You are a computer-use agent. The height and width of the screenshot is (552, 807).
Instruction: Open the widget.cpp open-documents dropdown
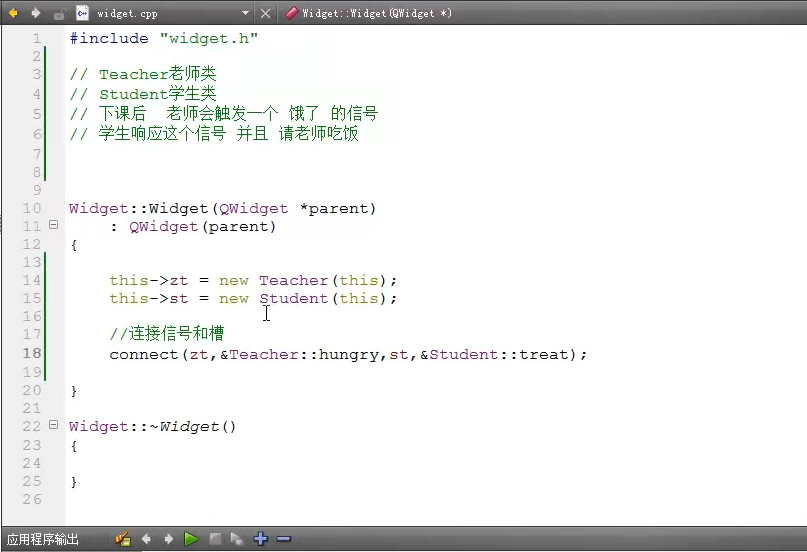(245, 13)
